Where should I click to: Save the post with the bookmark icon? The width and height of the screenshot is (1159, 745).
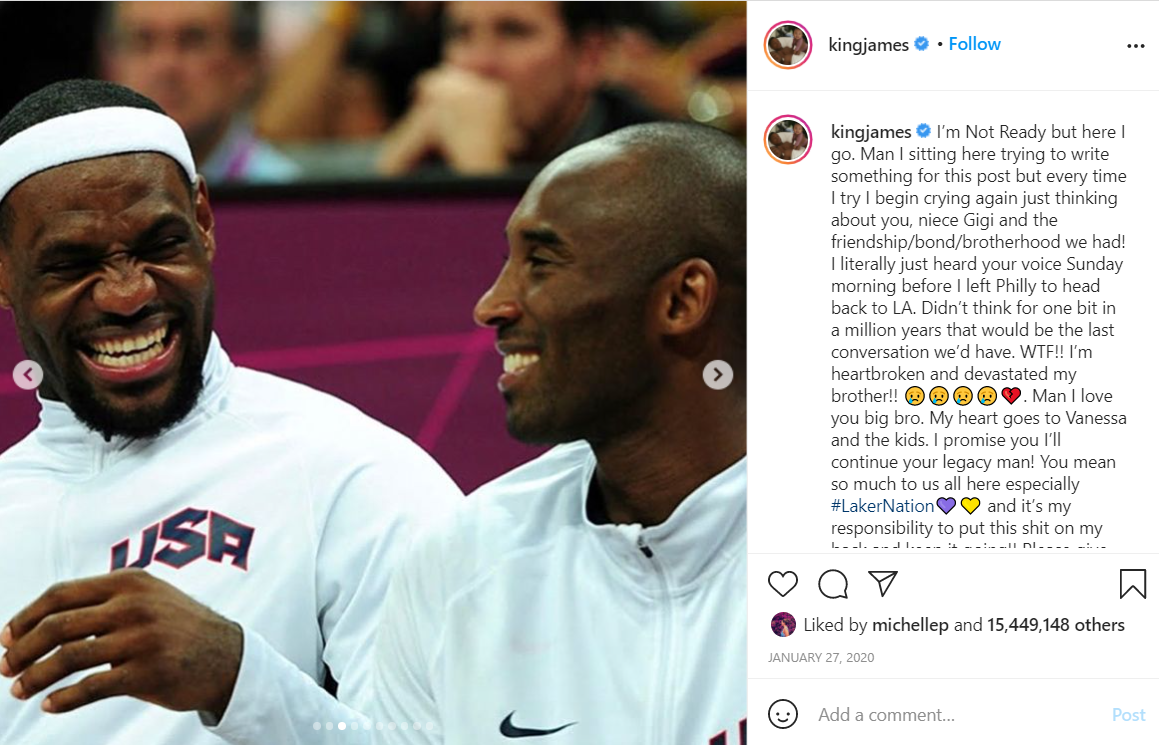[x=1132, y=584]
